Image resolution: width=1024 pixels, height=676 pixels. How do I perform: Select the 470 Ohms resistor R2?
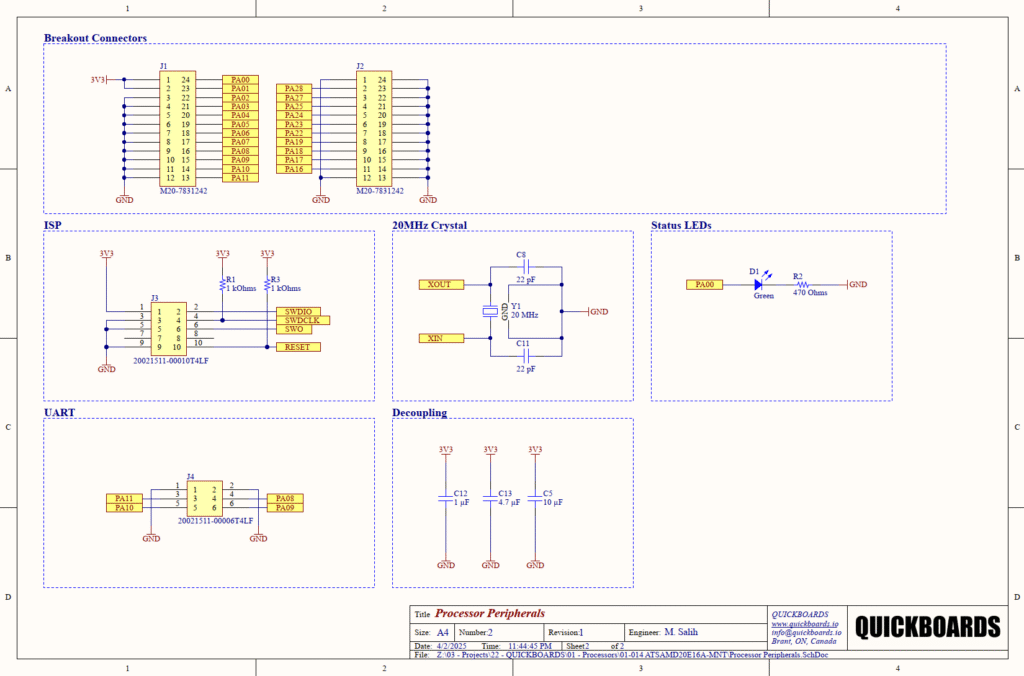pos(800,284)
